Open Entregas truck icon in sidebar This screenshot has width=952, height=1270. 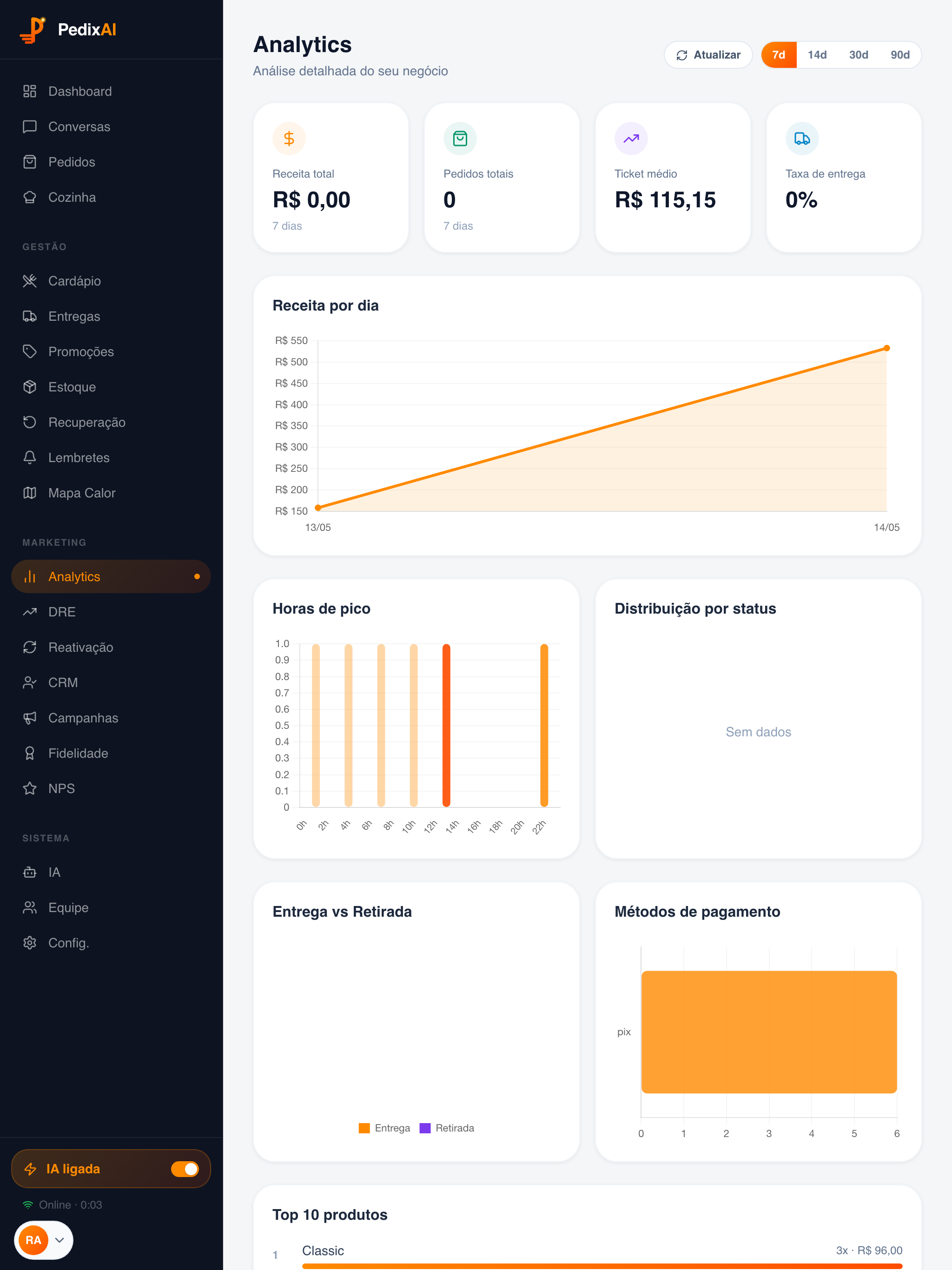coord(30,317)
